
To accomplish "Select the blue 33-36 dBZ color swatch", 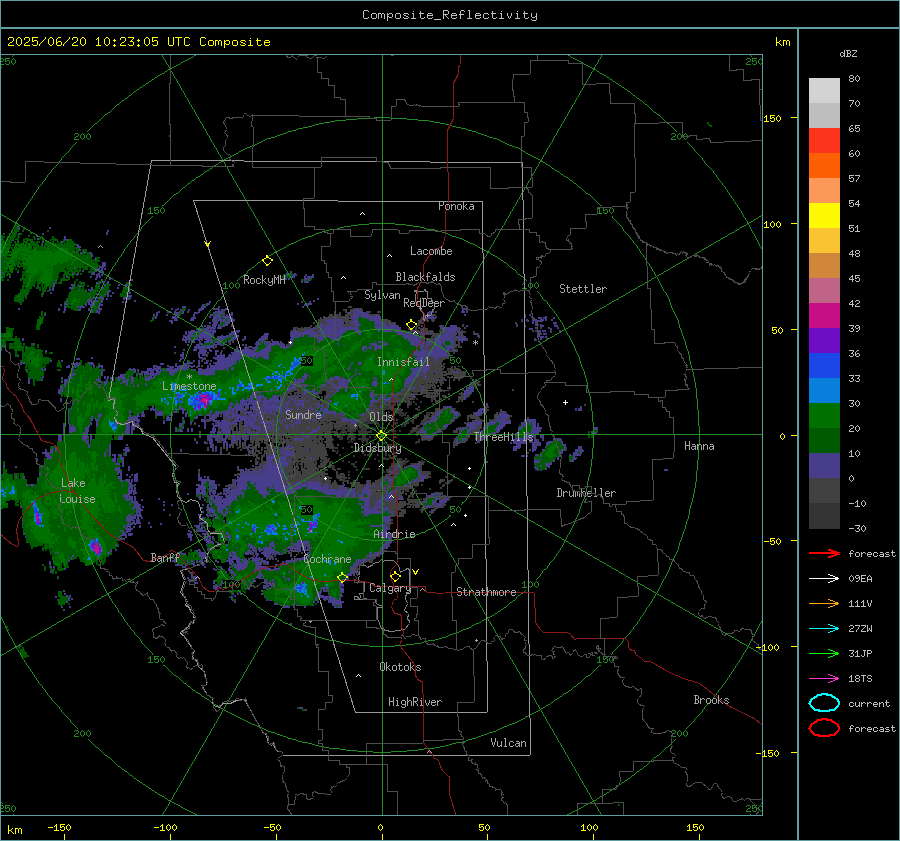I will point(824,366).
